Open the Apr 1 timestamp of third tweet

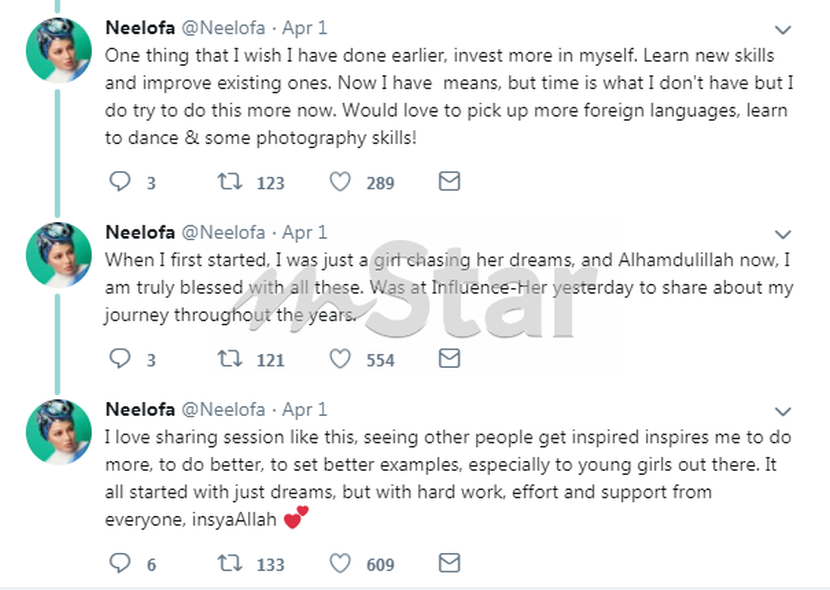tap(304, 410)
